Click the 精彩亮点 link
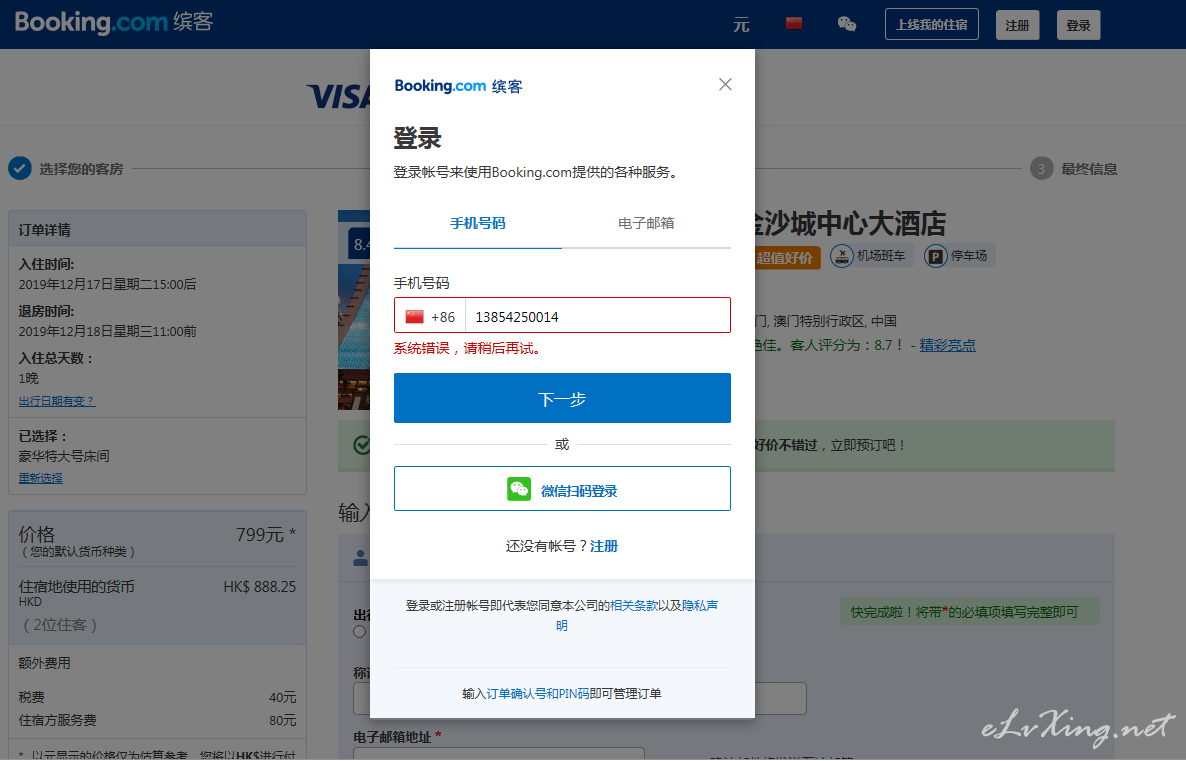1186x761 pixels. 947,346
